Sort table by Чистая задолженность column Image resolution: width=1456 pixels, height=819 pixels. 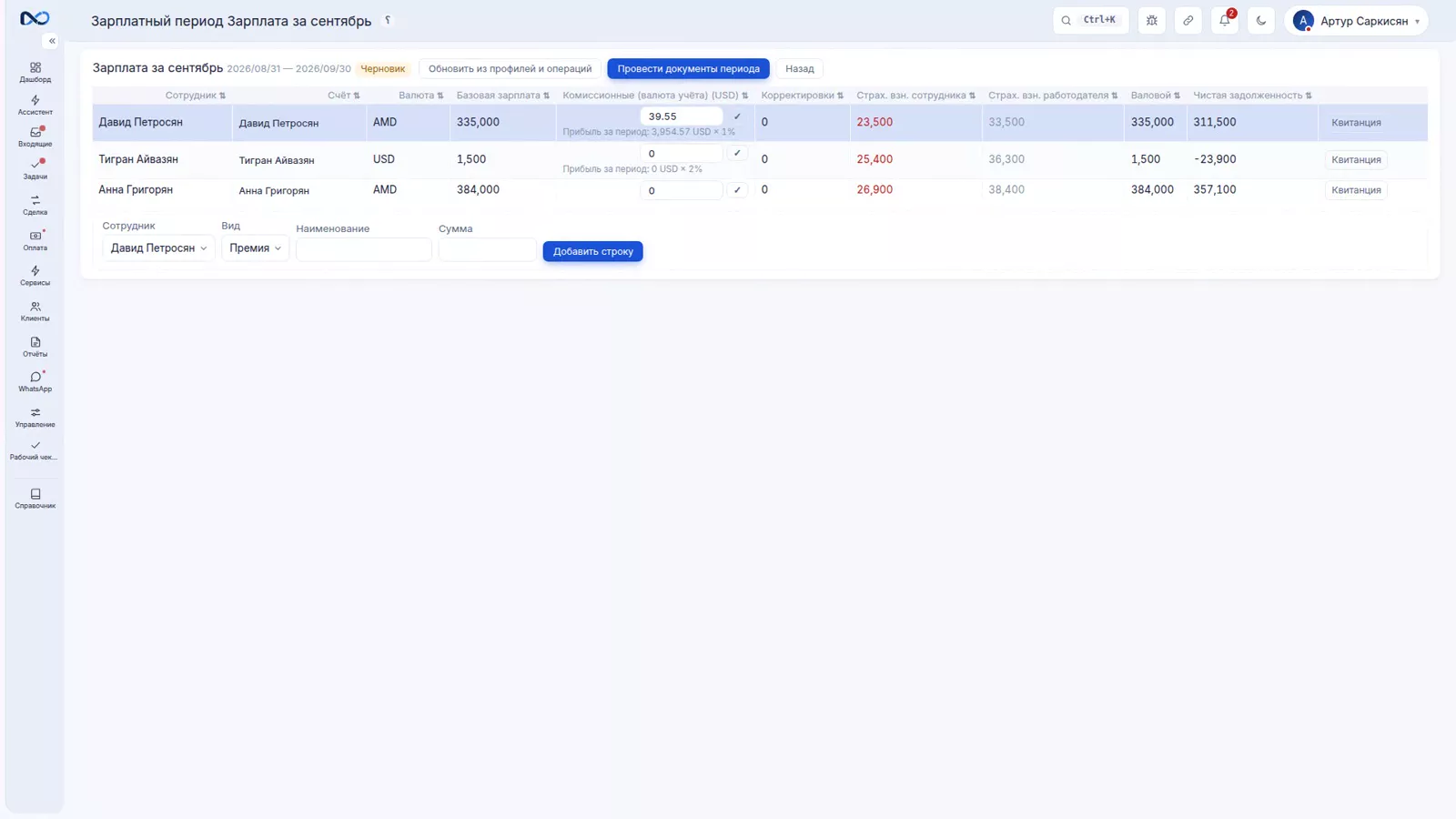1252,96
